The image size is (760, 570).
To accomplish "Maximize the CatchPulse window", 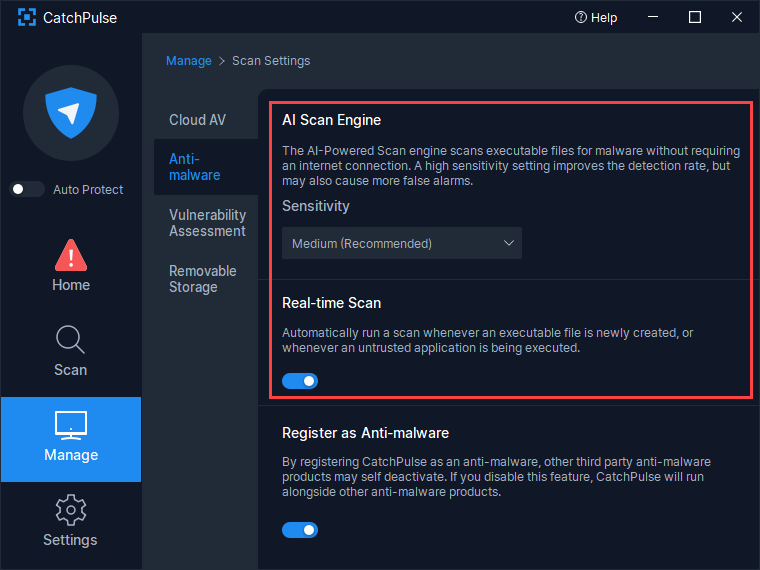I will coord(695,17).
